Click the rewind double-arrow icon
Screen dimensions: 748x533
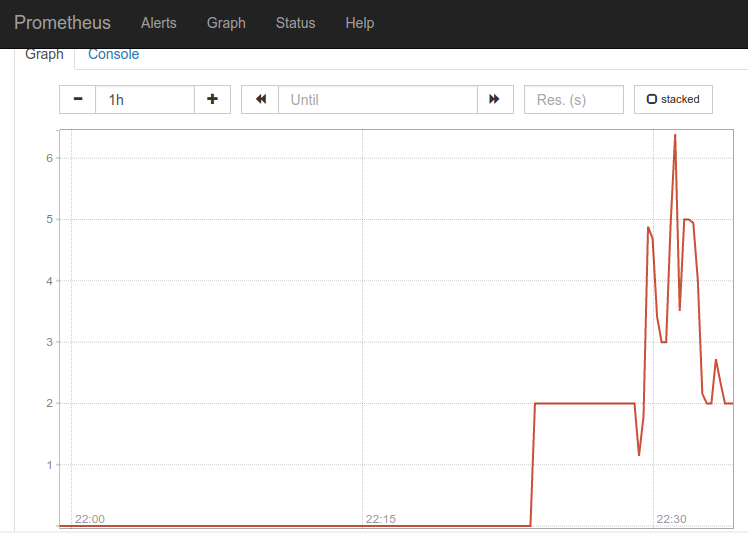click(x=260, y=99)
